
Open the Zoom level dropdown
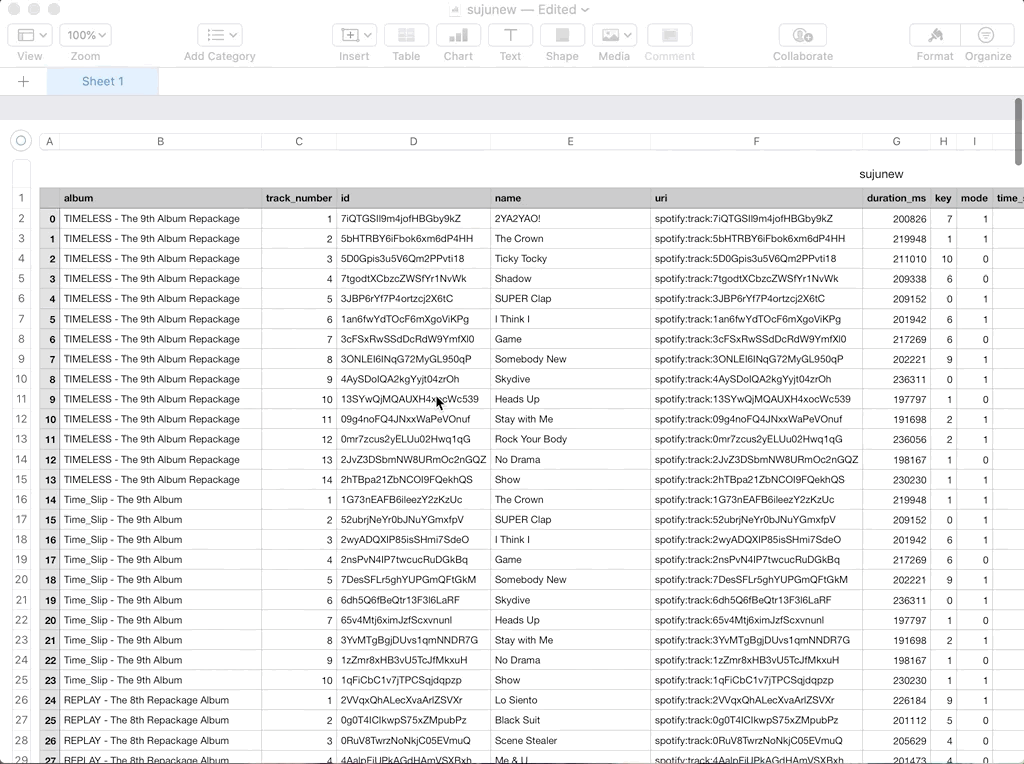click(85, 34)
